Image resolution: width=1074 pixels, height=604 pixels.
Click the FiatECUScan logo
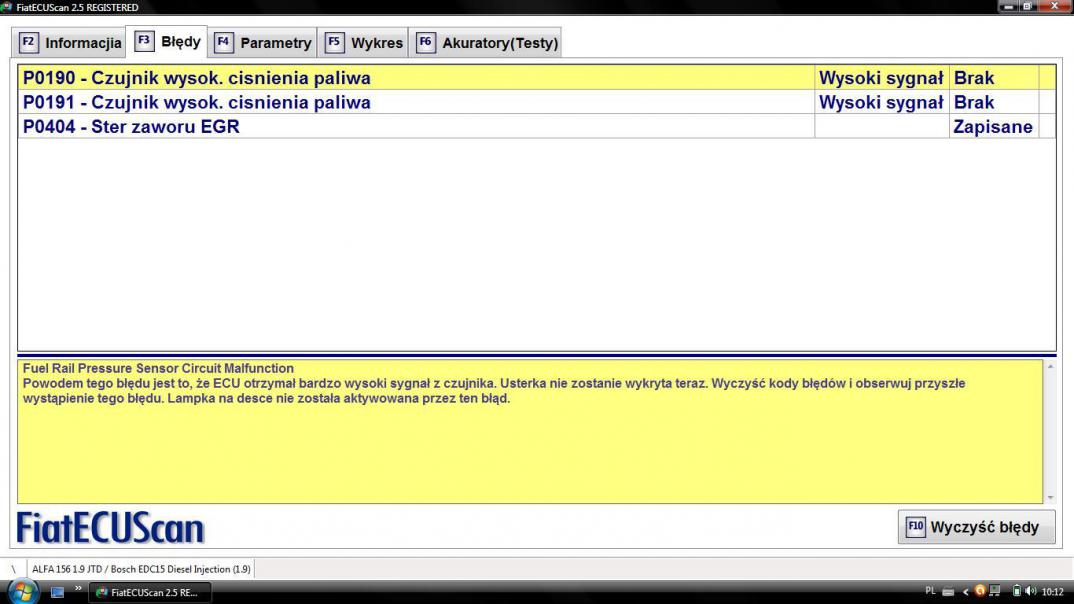tap(110, 528)
